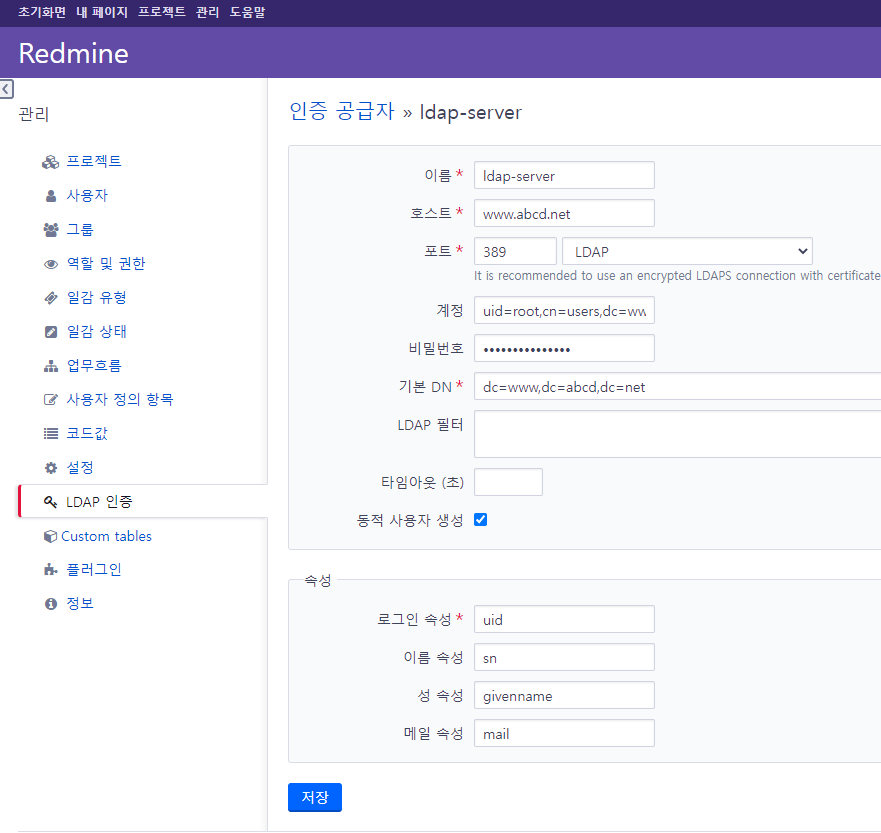Image resolution: width=881 pixels, height=833 pixels.
Task: Open the Custom tables link
Action: pos(106,536)
